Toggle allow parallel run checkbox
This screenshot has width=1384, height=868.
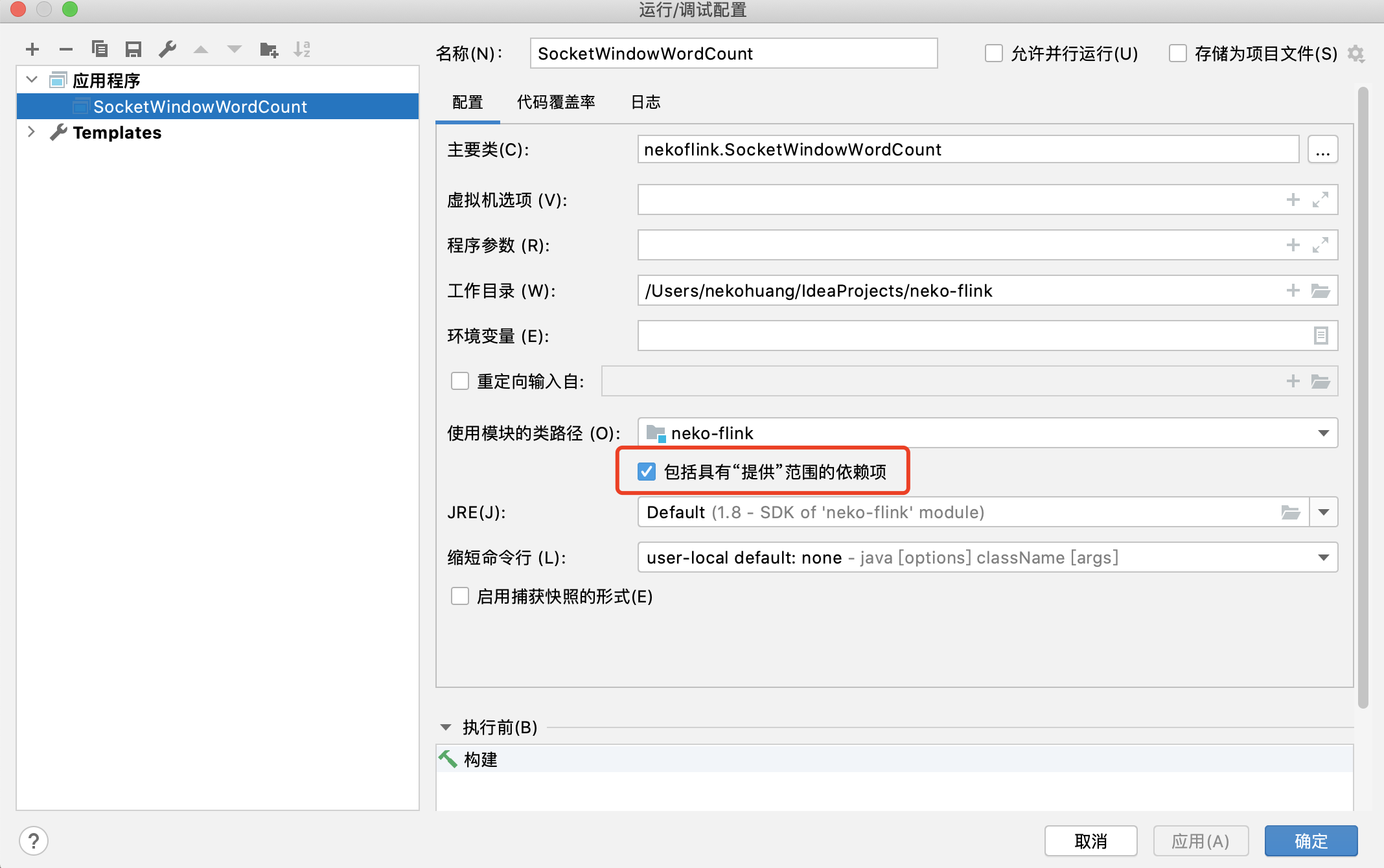click(x=994, y=53)
